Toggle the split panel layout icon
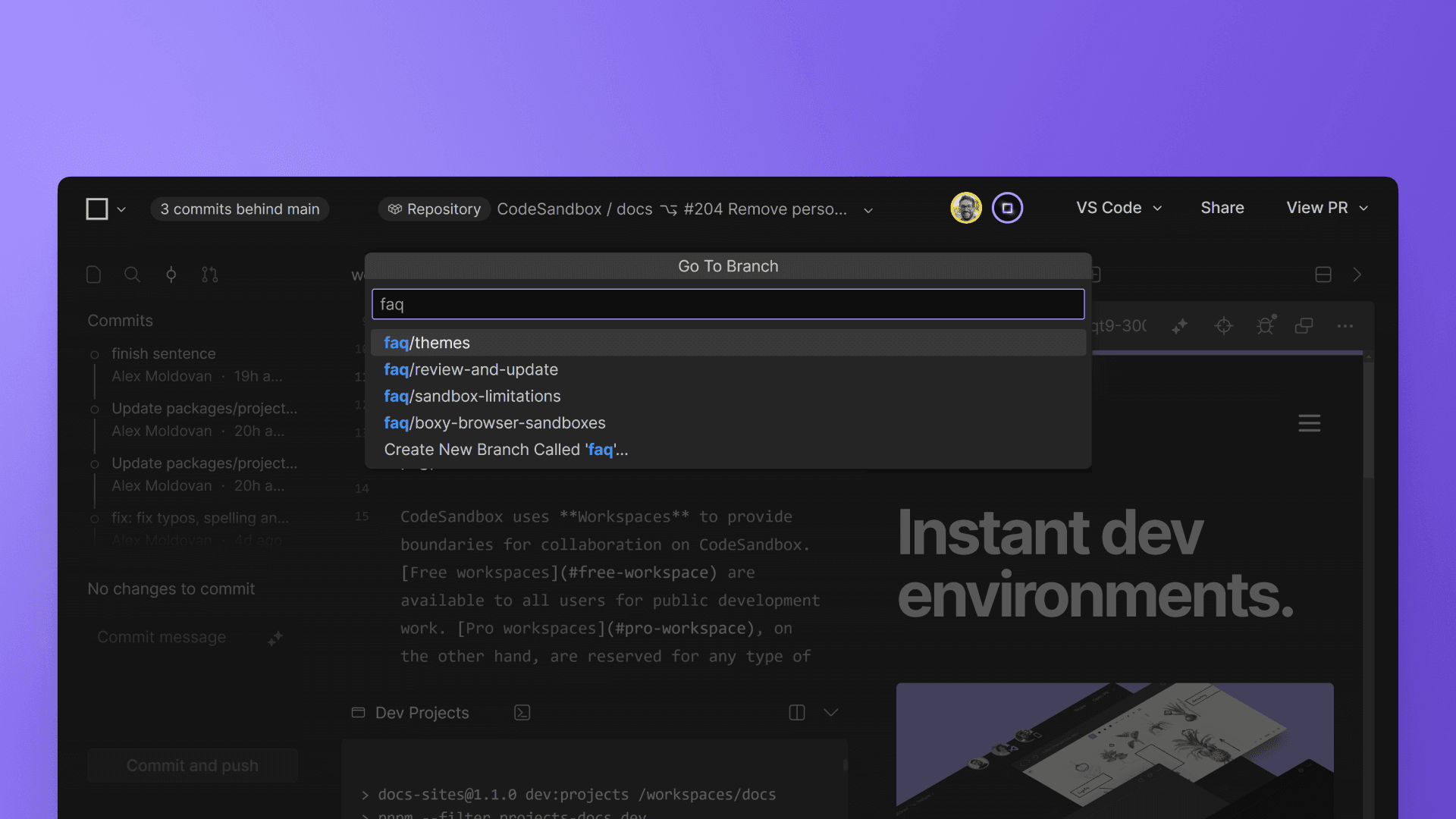Image resolution: width=1456 pixels, height=819 pixels. tap(796, 713)
